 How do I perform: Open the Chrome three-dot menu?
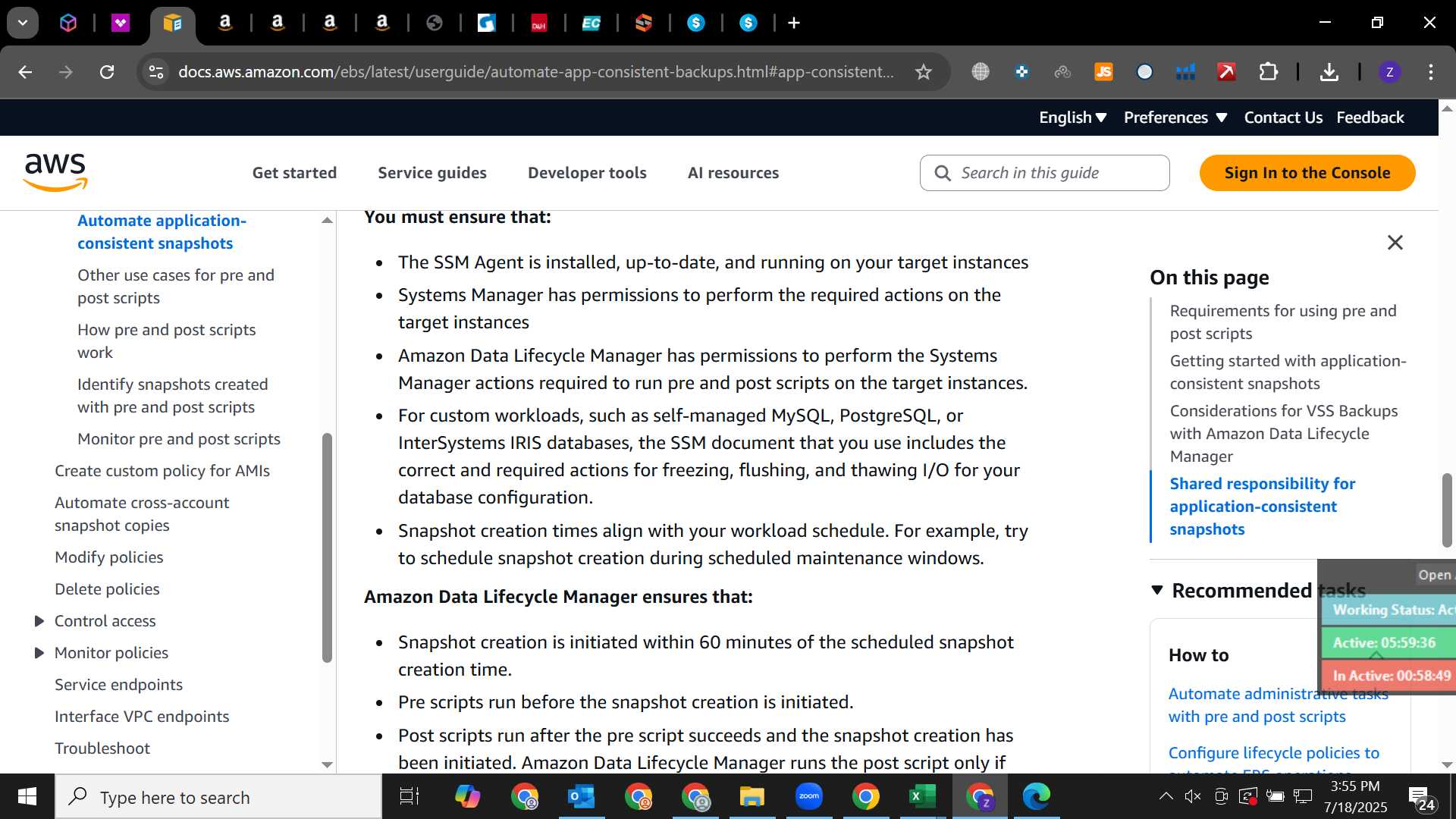(1431, 72)
